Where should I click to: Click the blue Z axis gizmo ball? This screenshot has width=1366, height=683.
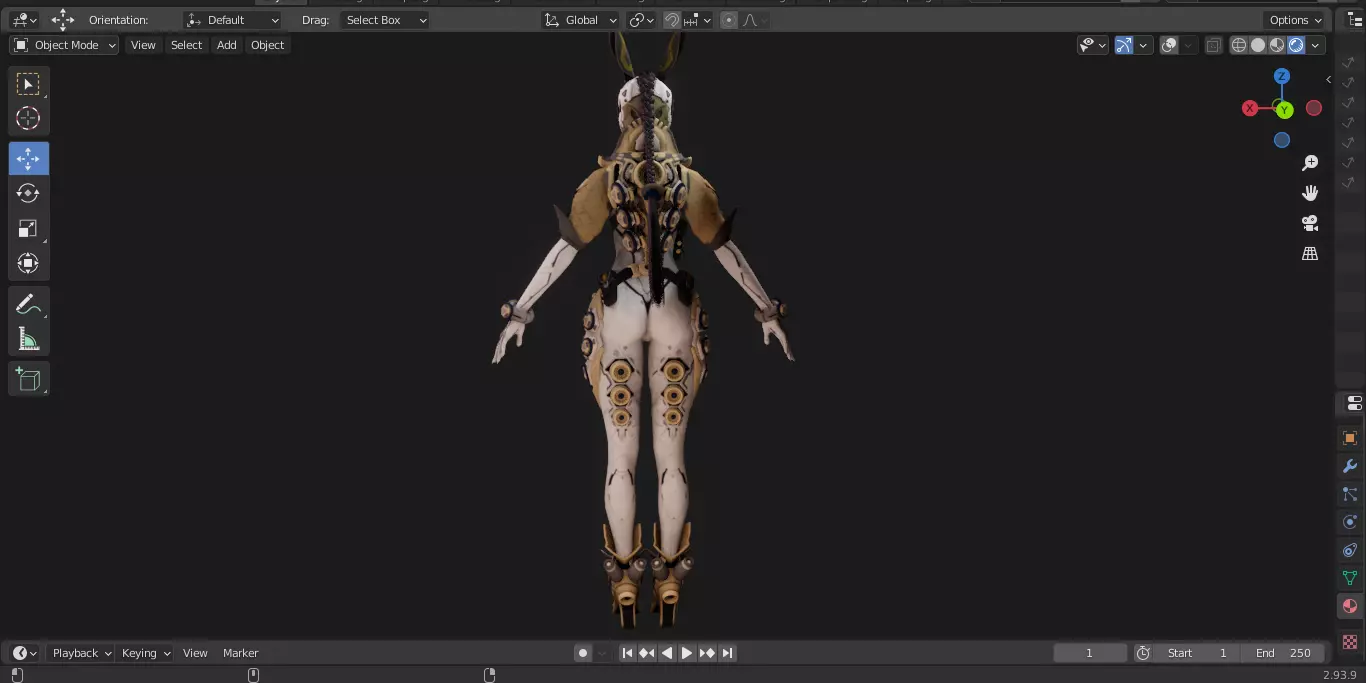click(x=1282, y=76)
